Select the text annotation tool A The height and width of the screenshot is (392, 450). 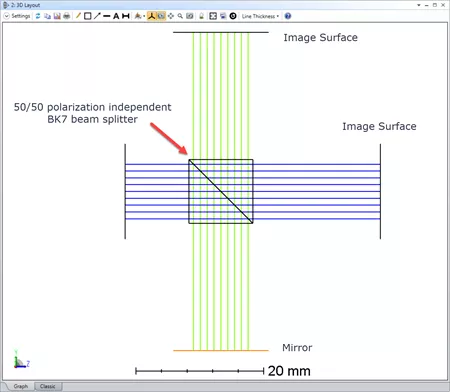(116, 16)
